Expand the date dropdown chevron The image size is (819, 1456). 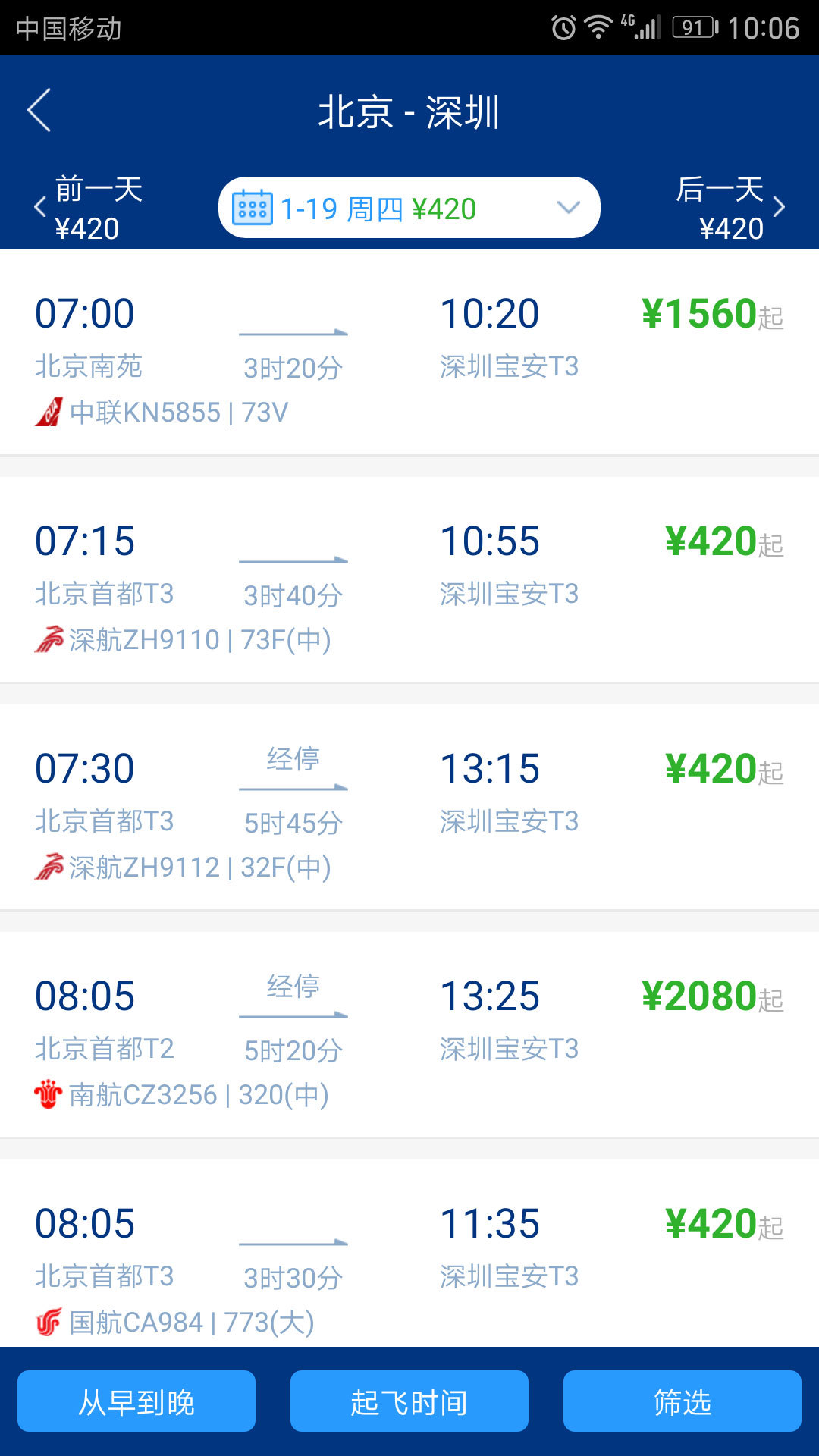click(568, 207)
